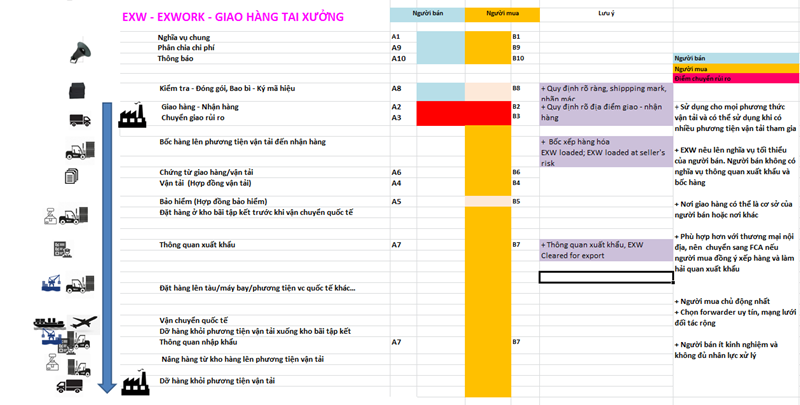Select Bốc hàng lên phương tiện vận tải đến nhận hàng

pyautogui.click(x=242, y=142)
